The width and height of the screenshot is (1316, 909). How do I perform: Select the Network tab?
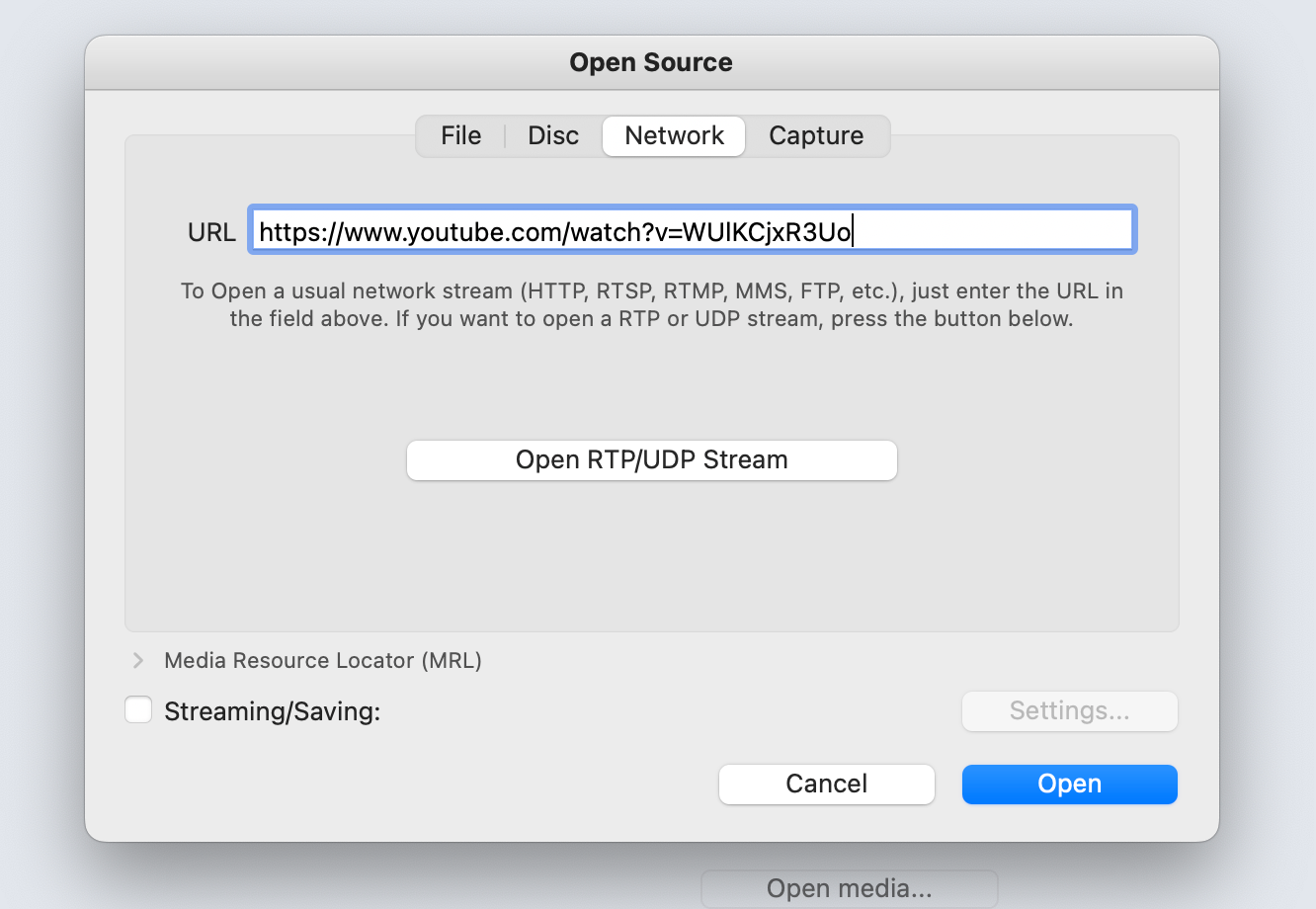coord(674,135)
